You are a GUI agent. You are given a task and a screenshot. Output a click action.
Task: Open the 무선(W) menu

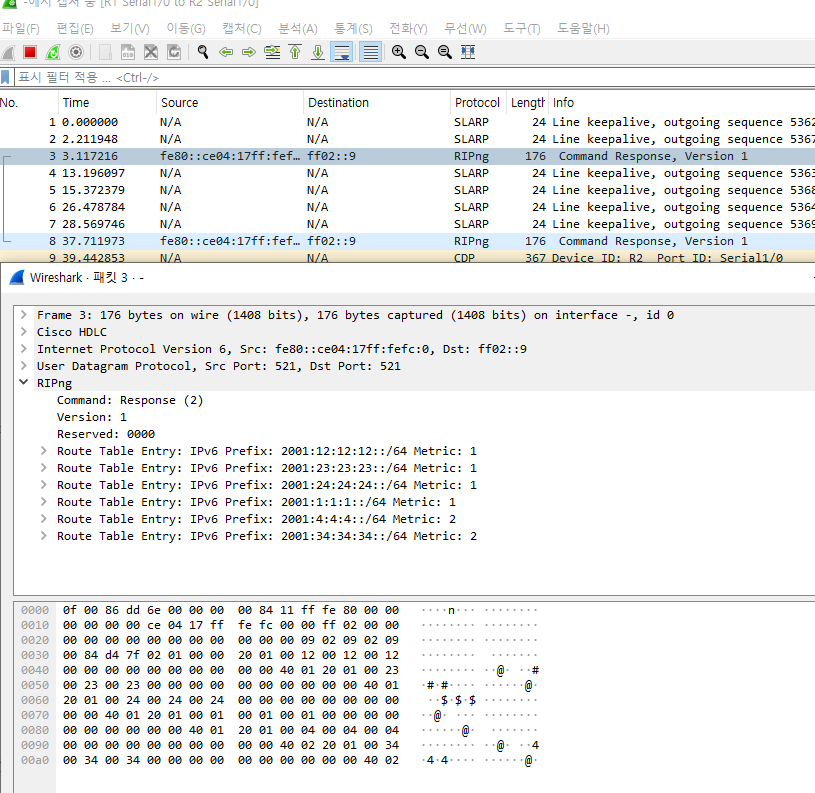click(x=465, y=29)
